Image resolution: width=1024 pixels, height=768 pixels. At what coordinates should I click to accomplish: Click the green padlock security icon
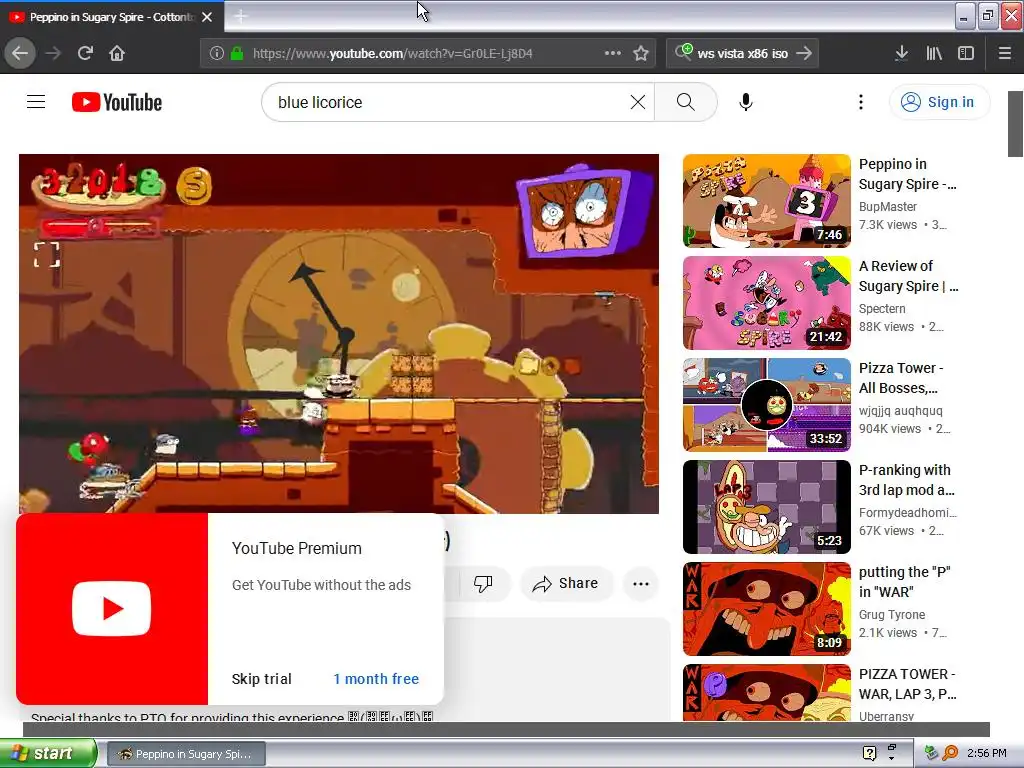(237, 54)
